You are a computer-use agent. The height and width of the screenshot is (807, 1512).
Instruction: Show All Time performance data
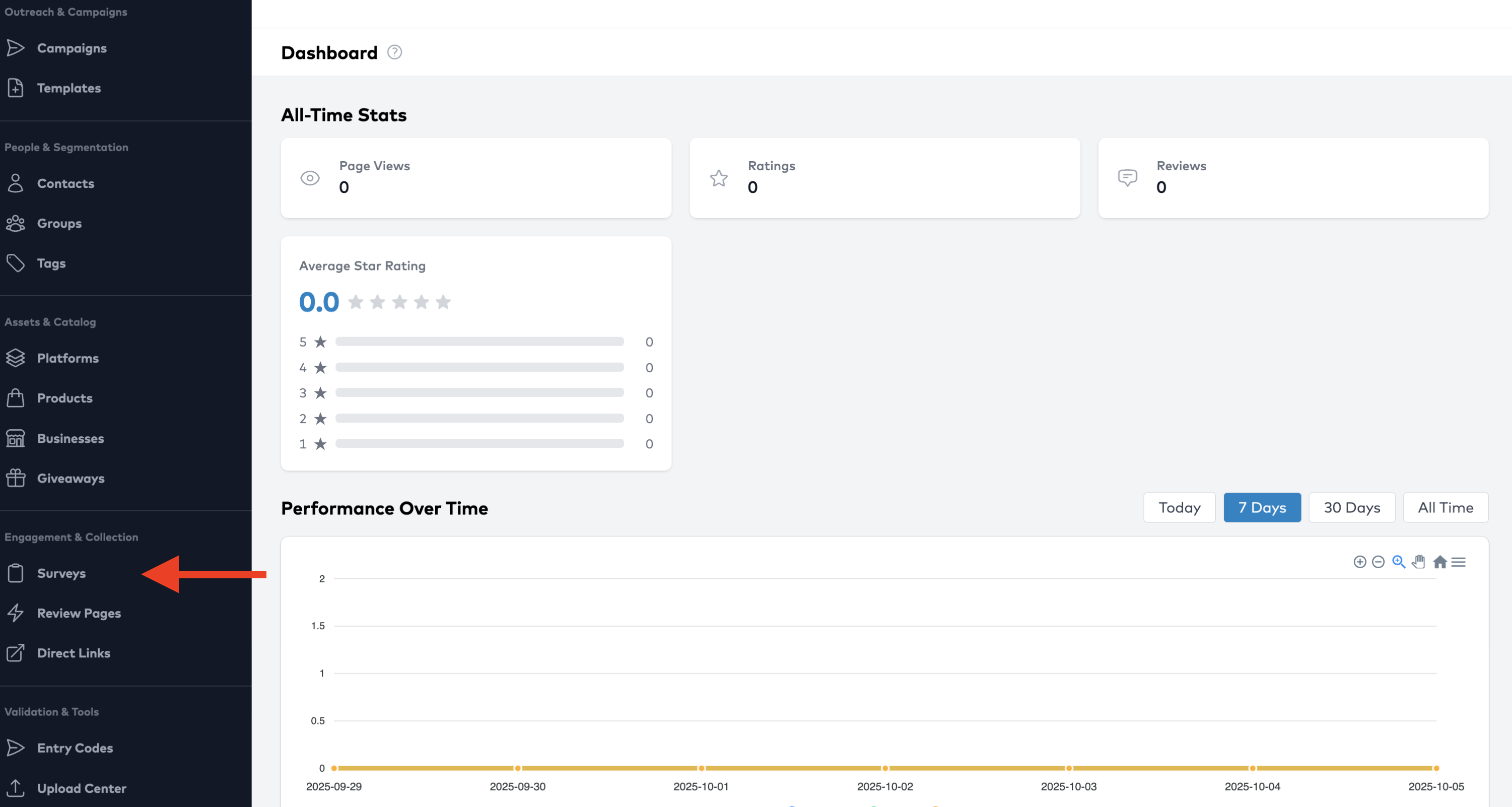tap(1445, 507)
